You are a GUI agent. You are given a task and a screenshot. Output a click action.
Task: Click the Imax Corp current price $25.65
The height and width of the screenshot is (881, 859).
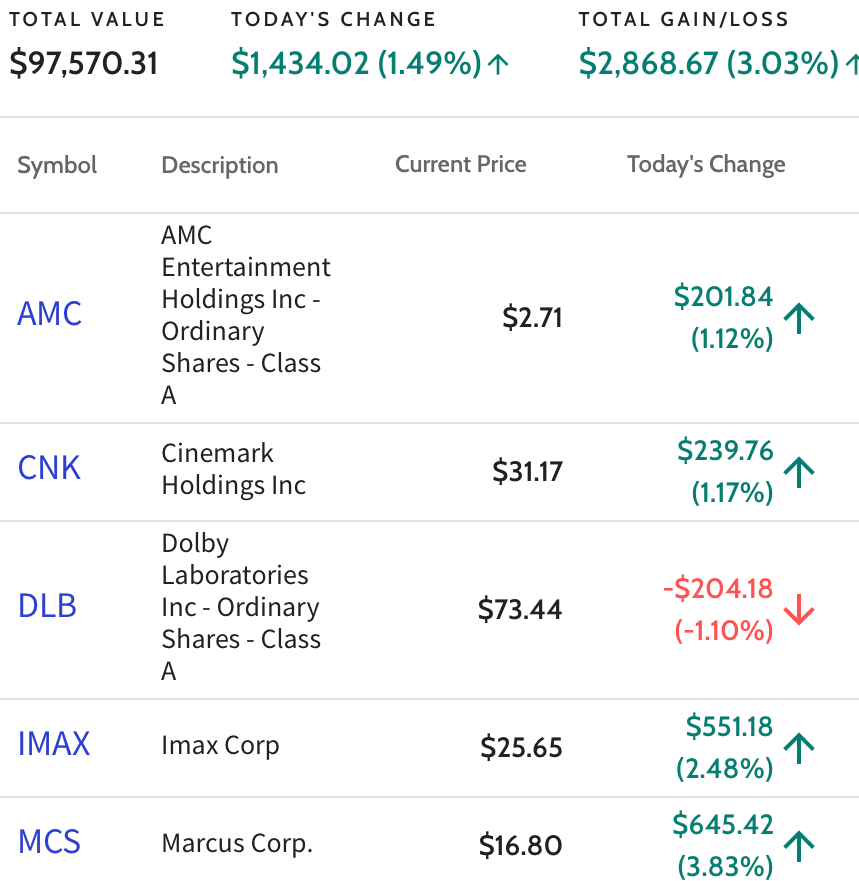pyautogui.click(x=521, y=747)
